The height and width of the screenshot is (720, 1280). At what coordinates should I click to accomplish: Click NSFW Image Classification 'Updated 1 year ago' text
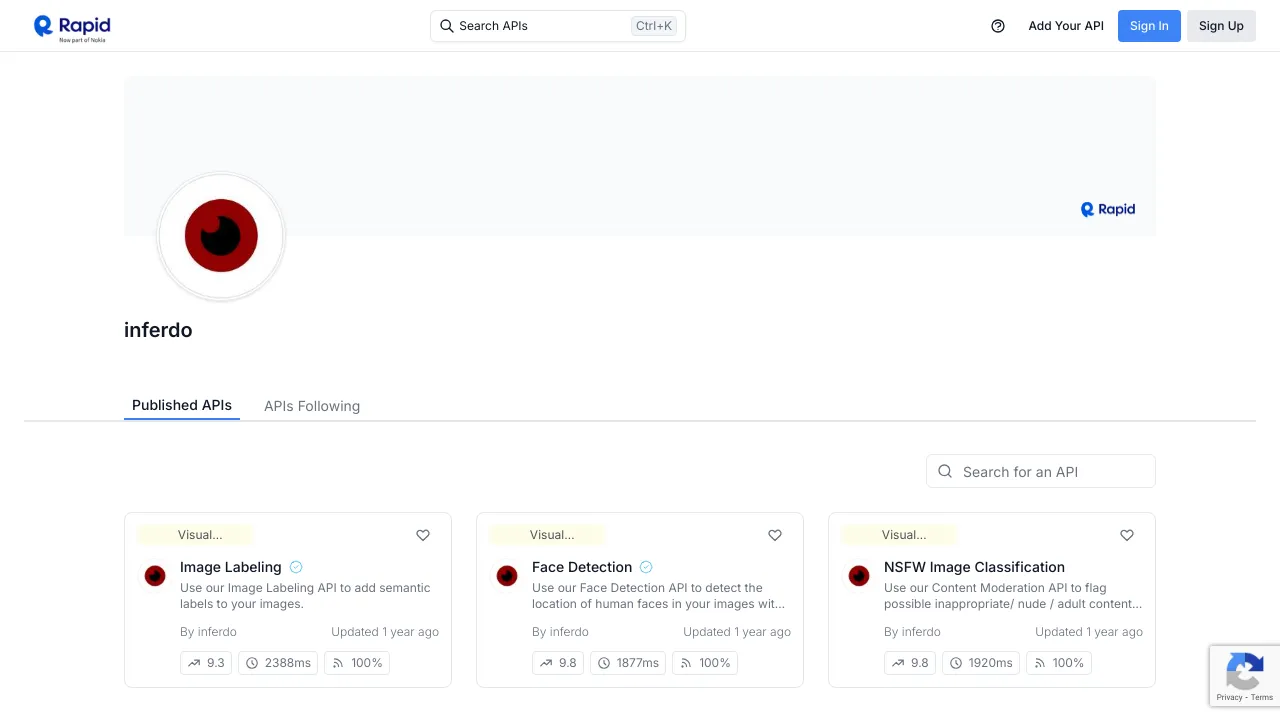click(x=1089, y=632)
